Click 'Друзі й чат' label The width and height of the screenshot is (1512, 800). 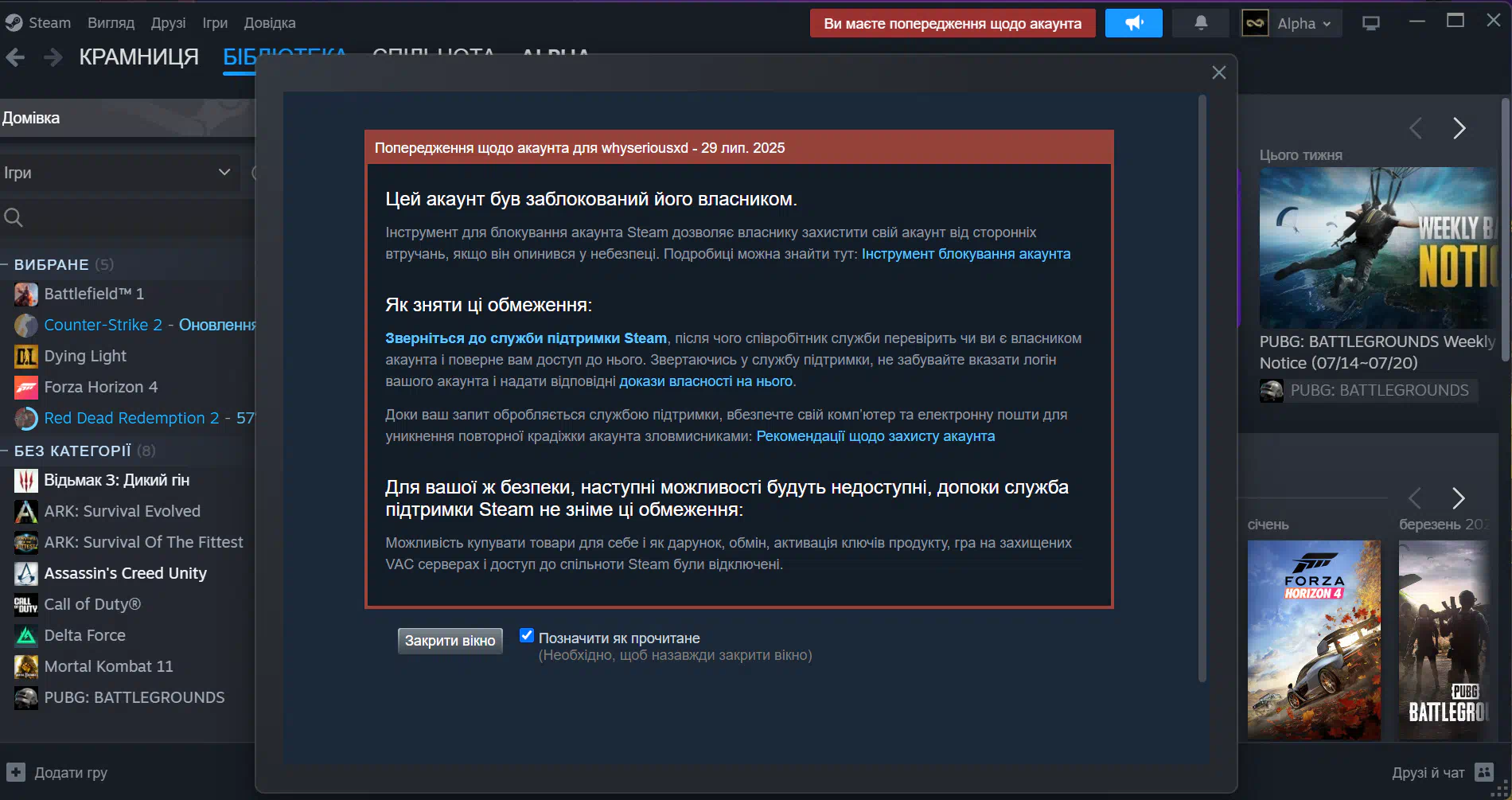coord(1428,772)
